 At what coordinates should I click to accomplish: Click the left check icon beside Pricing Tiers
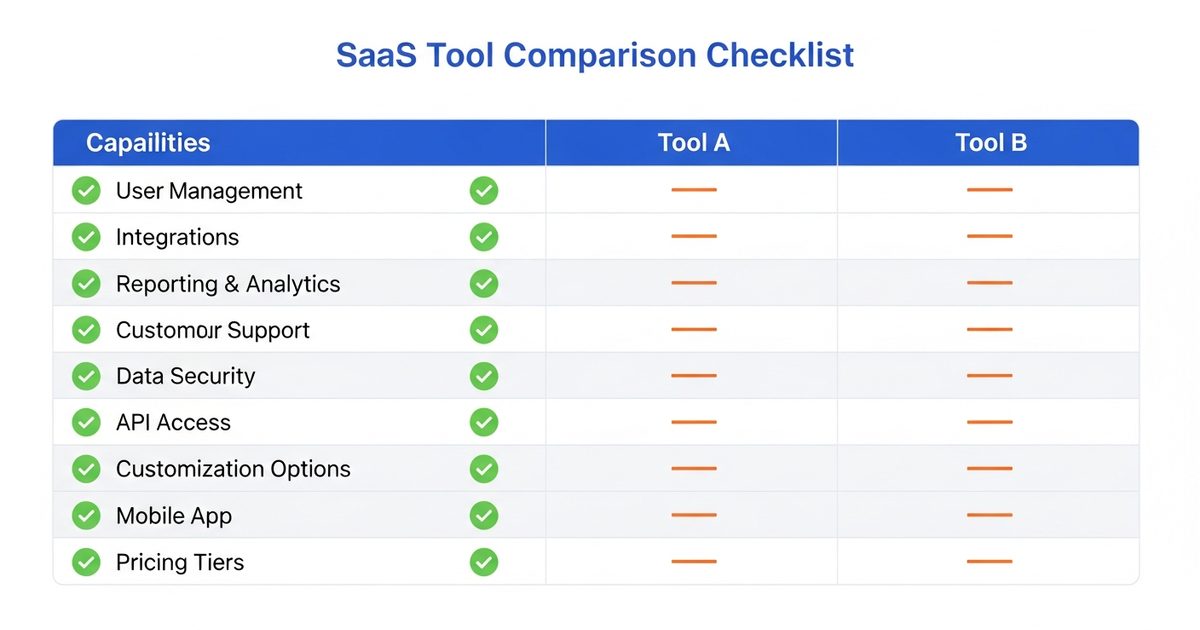(x=86, y=562)
